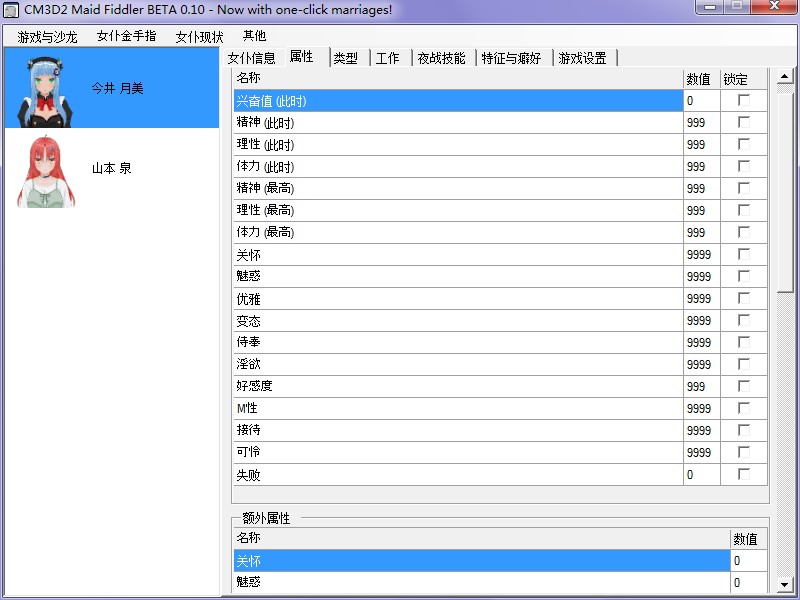The image size is (800, 600).
Task: Select the 体力 (最高) row name
Action: (x=458, y=232)
